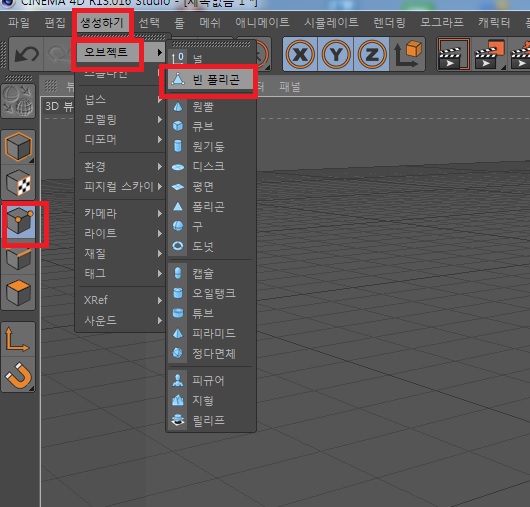Open the 툴 menu

[x=179, y=23]
